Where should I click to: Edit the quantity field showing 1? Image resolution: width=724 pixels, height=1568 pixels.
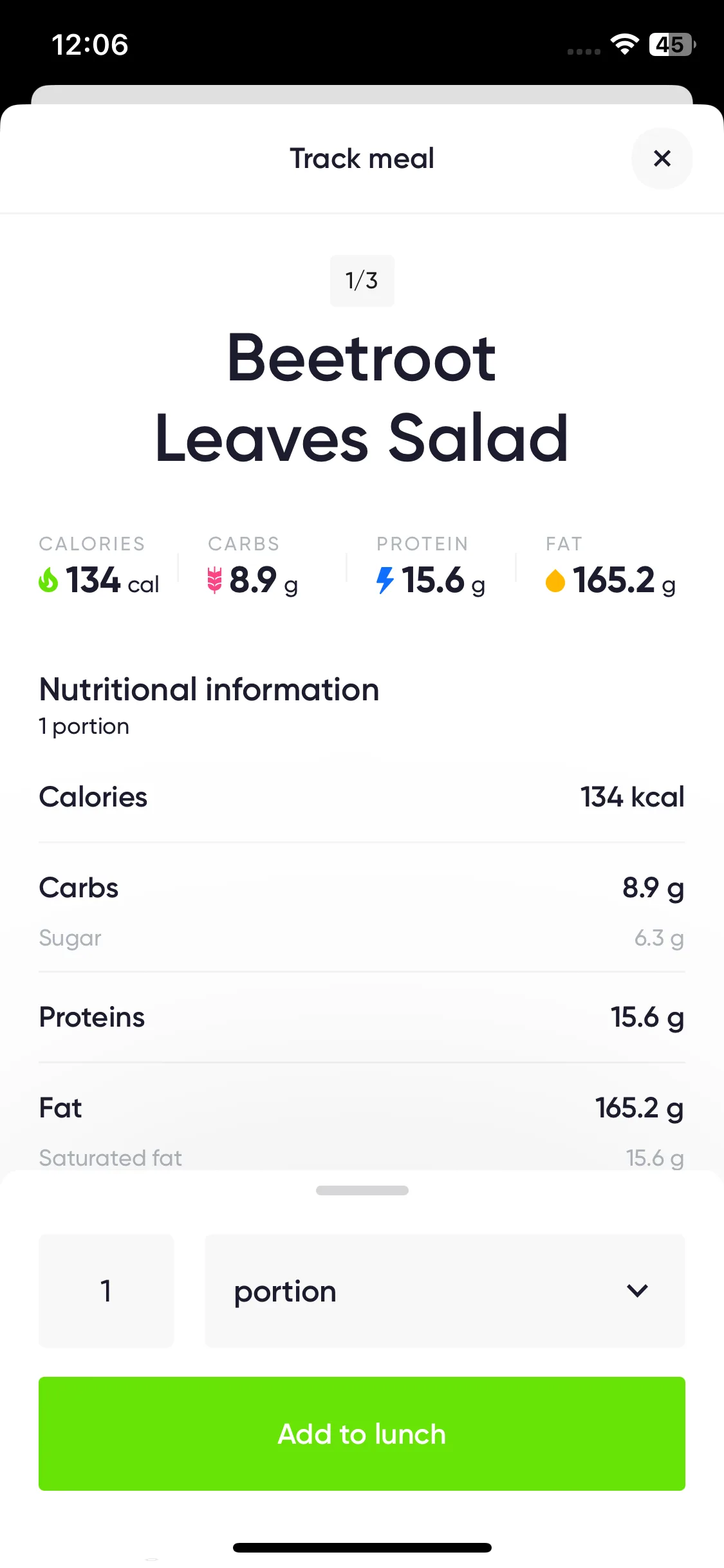click(x=106, y=1291)
